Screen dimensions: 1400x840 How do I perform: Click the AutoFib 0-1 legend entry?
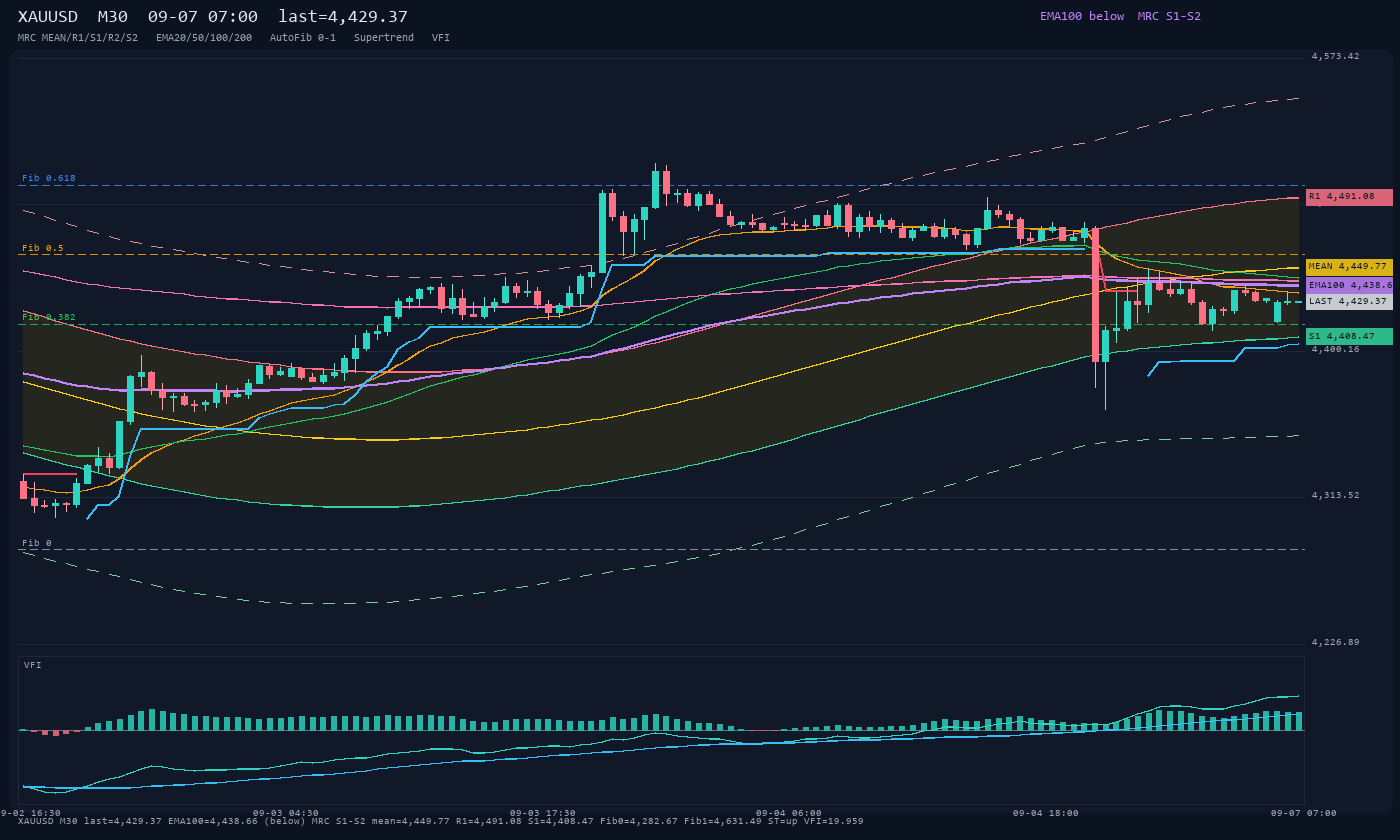[x=303, y=38]
